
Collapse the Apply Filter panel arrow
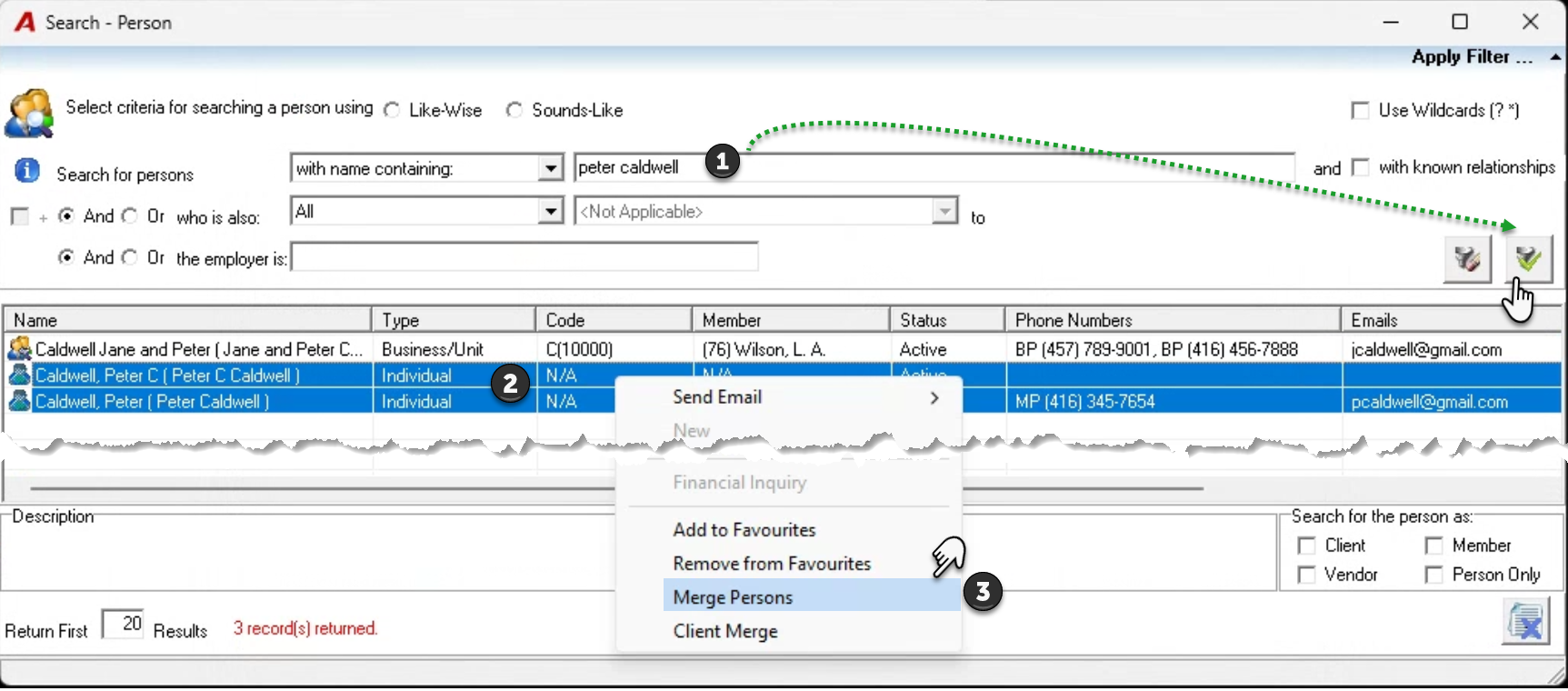pyautogui.click(x=1555, y=57)
